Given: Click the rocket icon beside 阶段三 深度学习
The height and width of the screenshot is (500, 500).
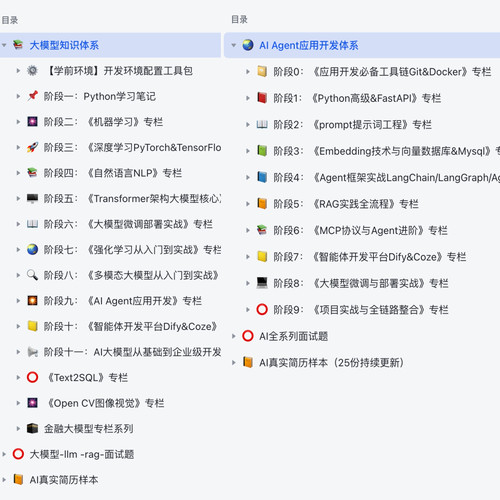Looking at the screenshot, I should coord(32,147).
